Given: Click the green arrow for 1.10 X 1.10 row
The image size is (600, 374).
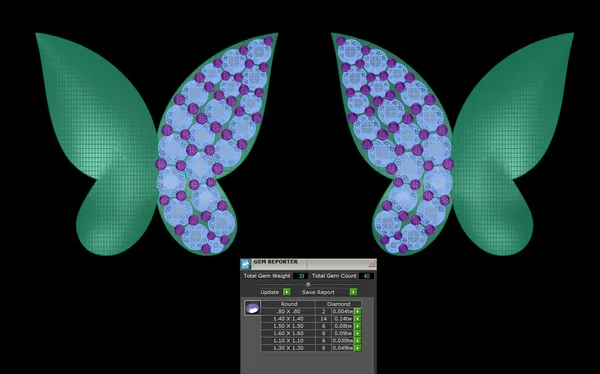Looking at the screenshot, I should (x=357, y=340).
